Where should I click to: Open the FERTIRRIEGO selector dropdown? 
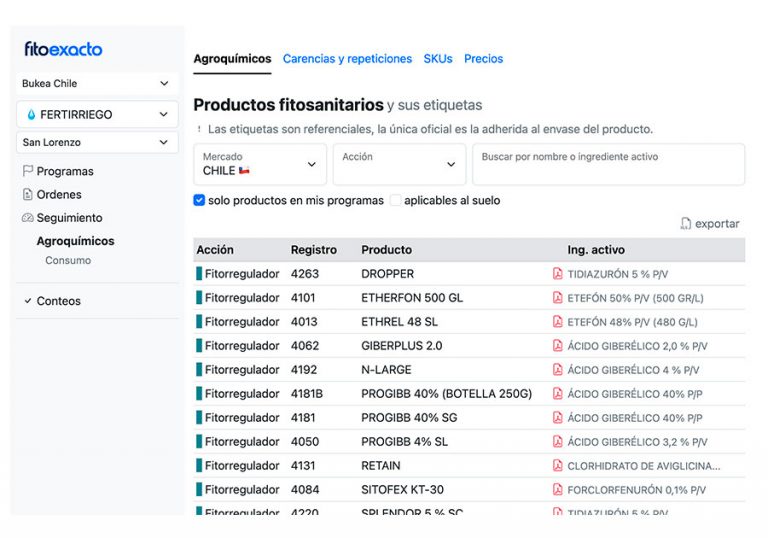point(97,115)
